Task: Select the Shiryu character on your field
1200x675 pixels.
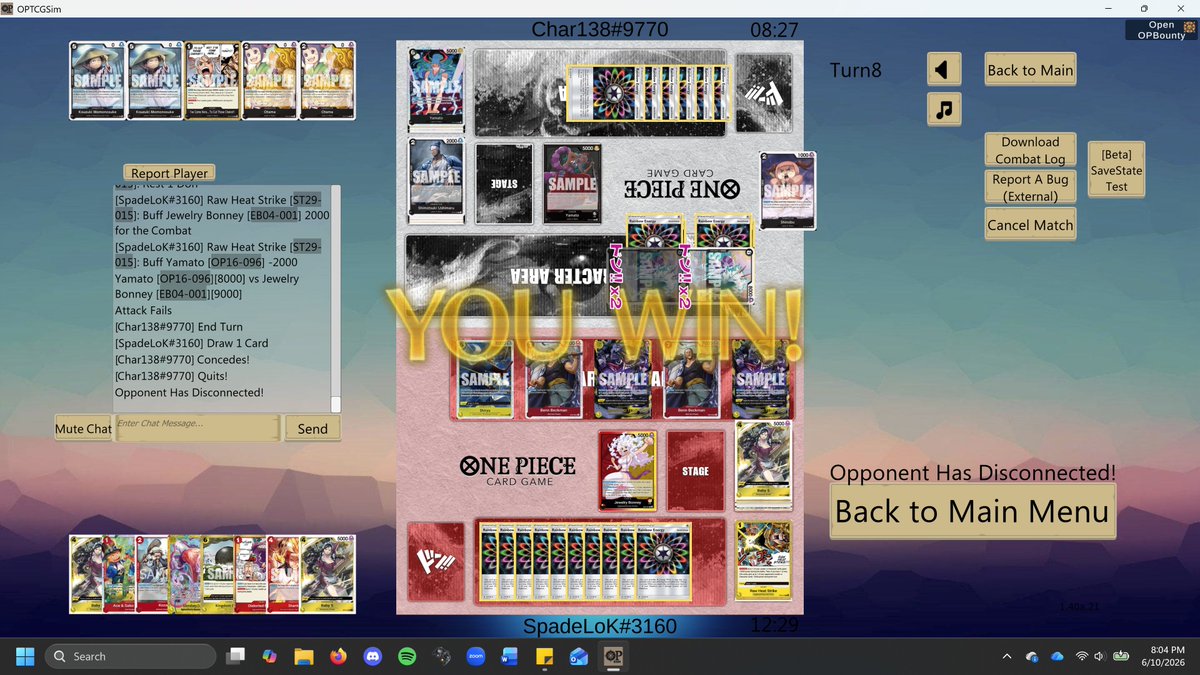Action: (x=485, y=378)
